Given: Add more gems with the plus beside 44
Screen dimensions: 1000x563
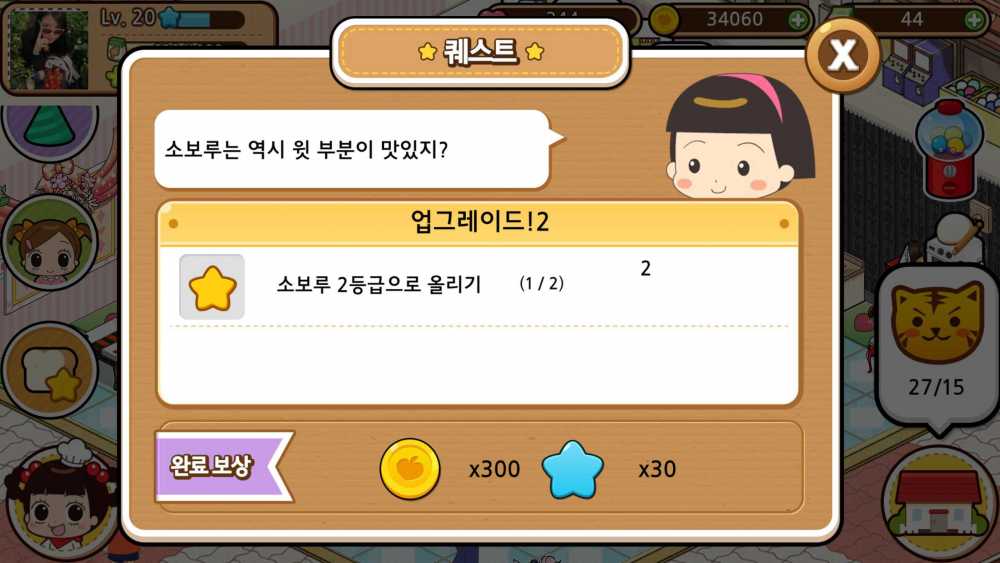Looking at the screenshot, I should point(973,20).
